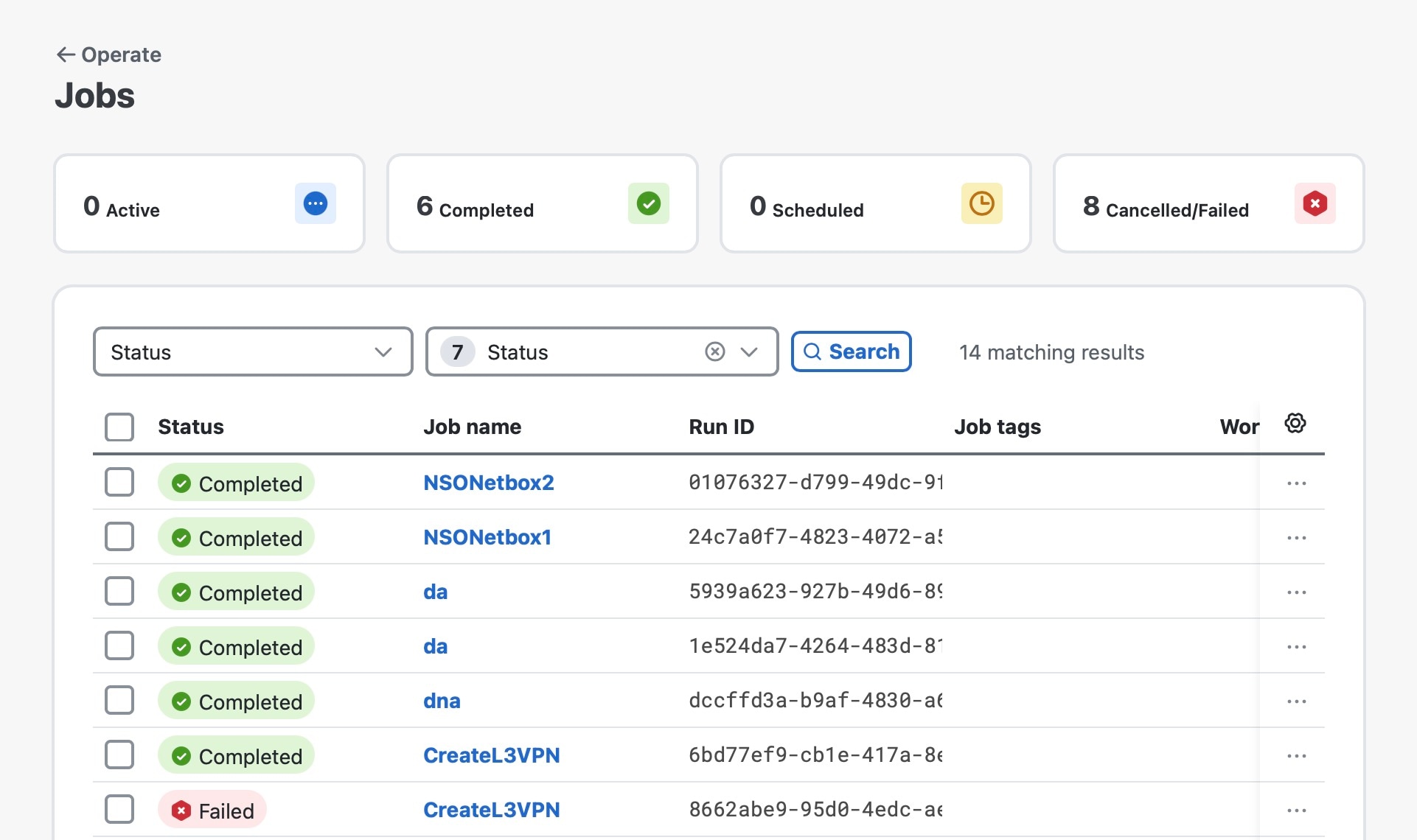Click the 14 matching results text

click(x=1052, y=352)
